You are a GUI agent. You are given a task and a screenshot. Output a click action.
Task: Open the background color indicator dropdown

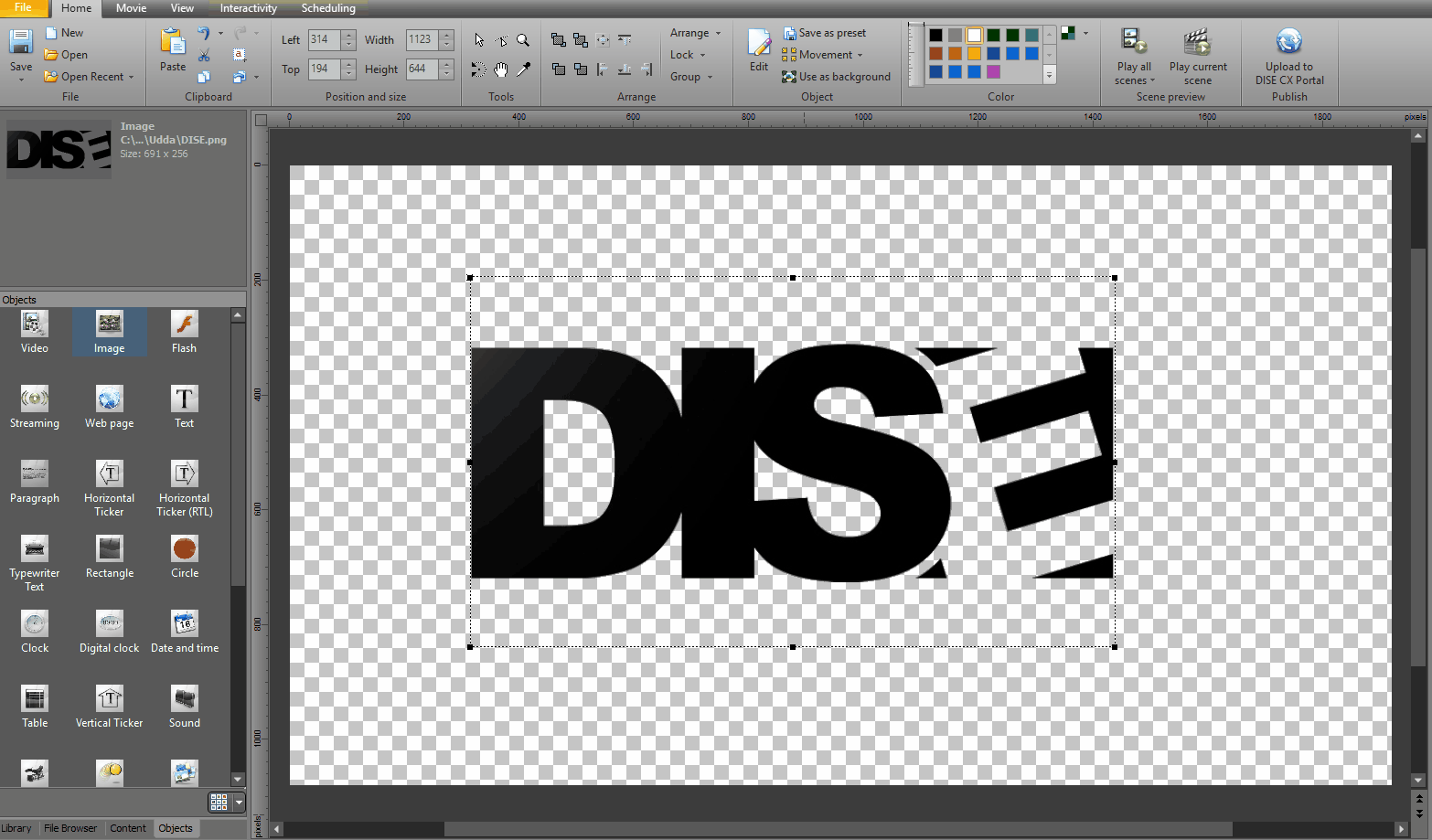1085,33
